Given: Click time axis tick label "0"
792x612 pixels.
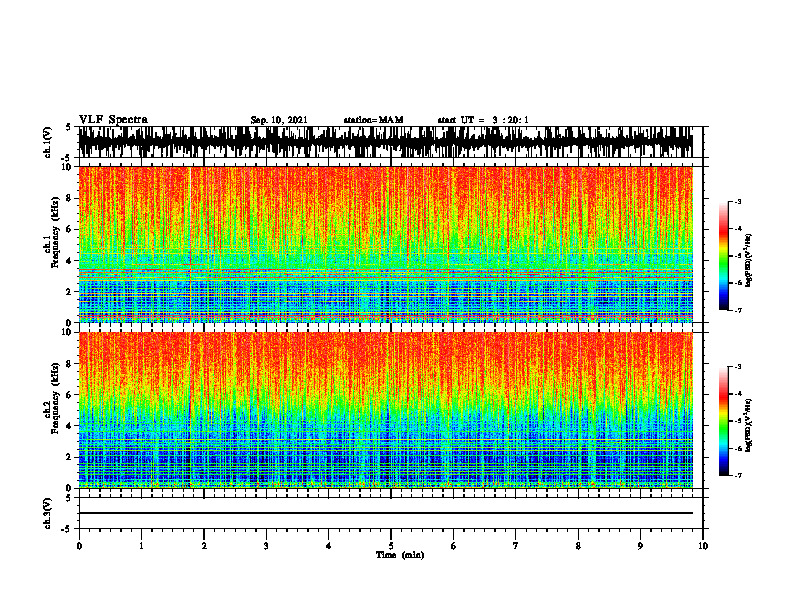Looking at the screenshot, I should click(x=79, y=546).
